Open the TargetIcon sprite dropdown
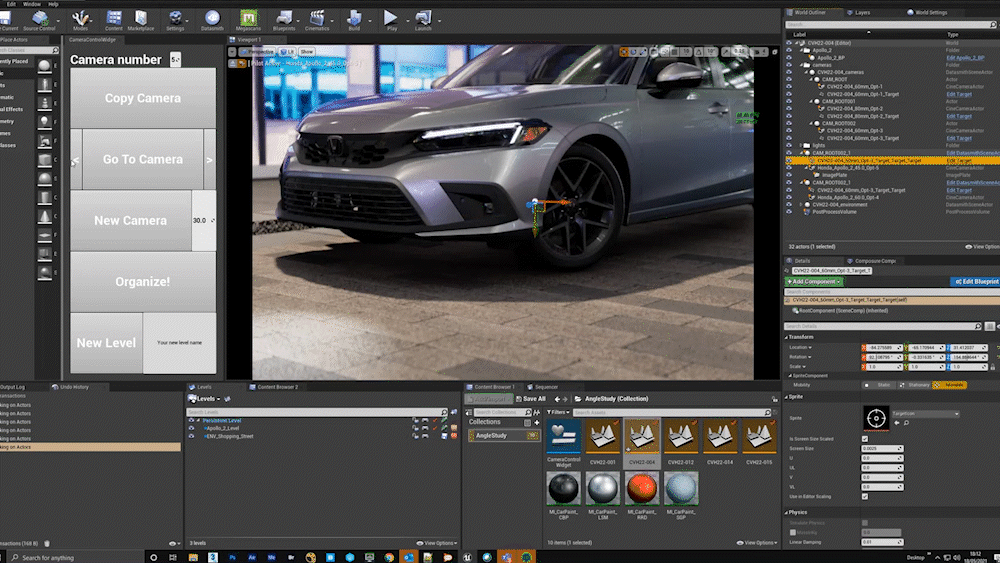1000x563 pixels. [928, 414]
